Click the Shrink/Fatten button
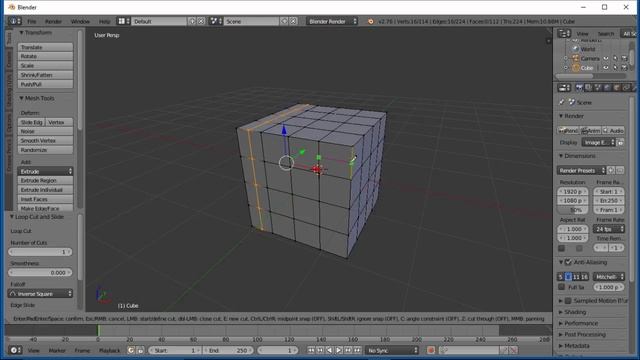 (45, 75)
